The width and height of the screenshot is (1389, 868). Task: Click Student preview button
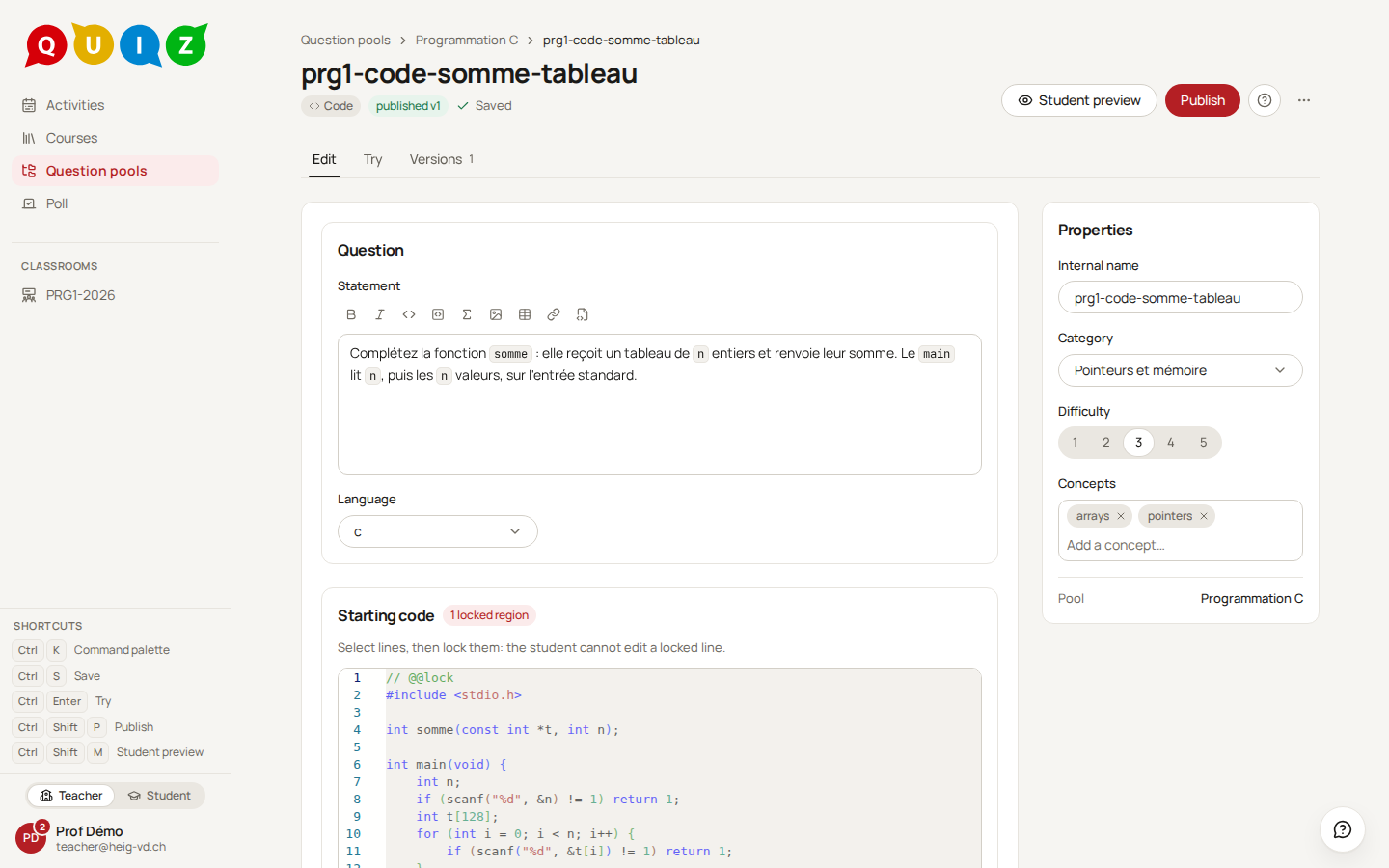(1079, 100)
